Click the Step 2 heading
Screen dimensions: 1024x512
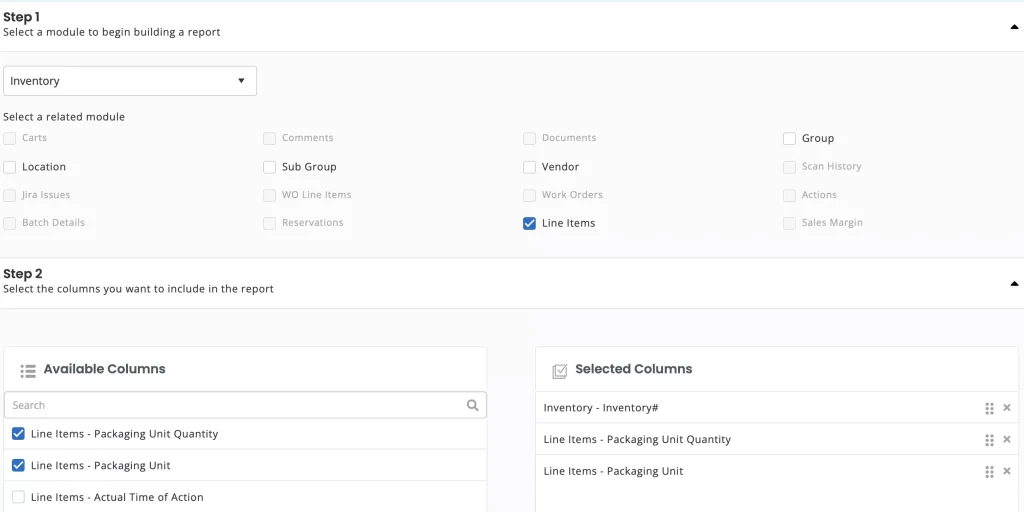pos(23,274)
